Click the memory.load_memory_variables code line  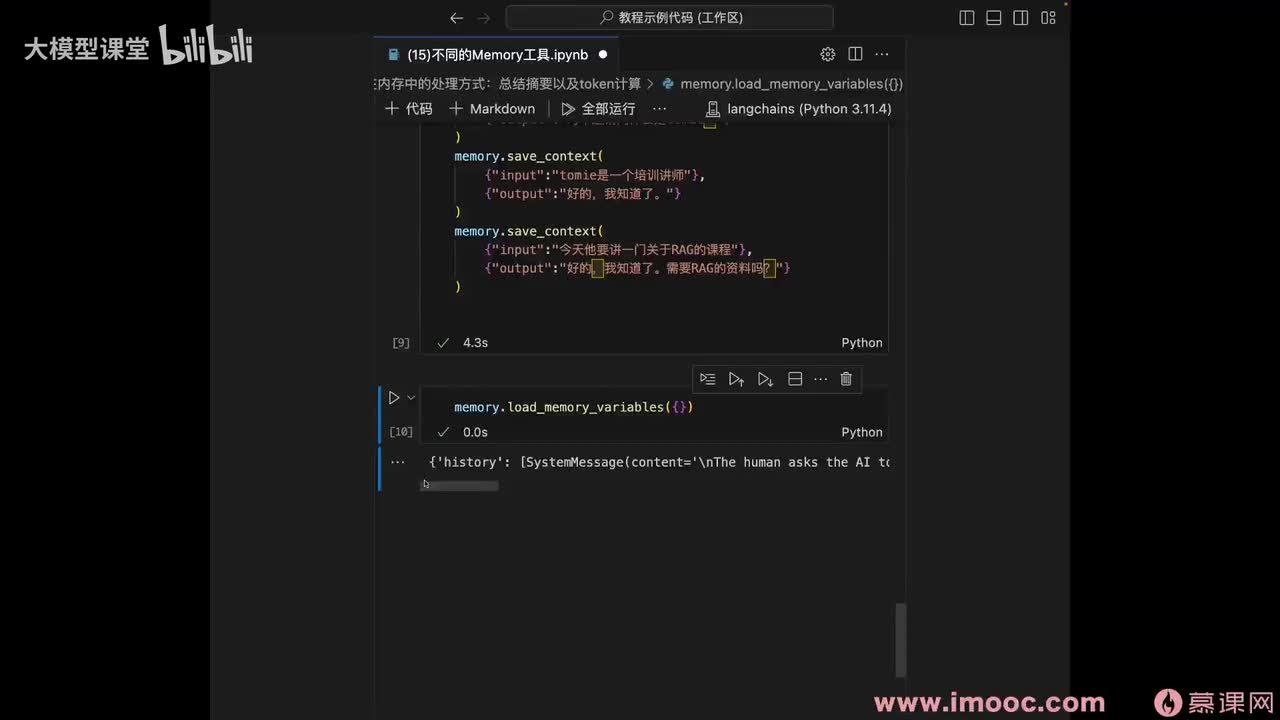coord(573,407)
